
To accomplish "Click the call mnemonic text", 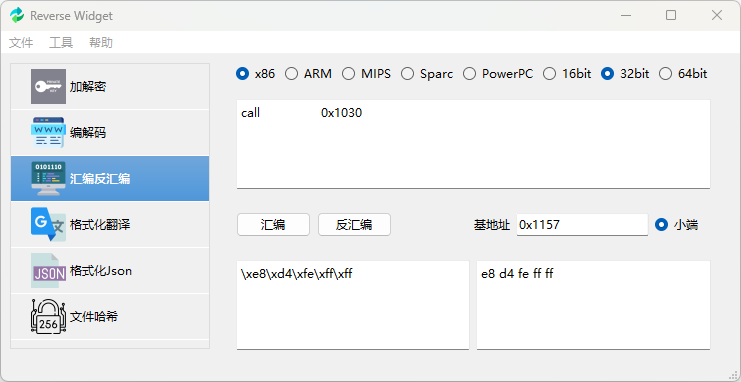I will click(x=250, y=113).
